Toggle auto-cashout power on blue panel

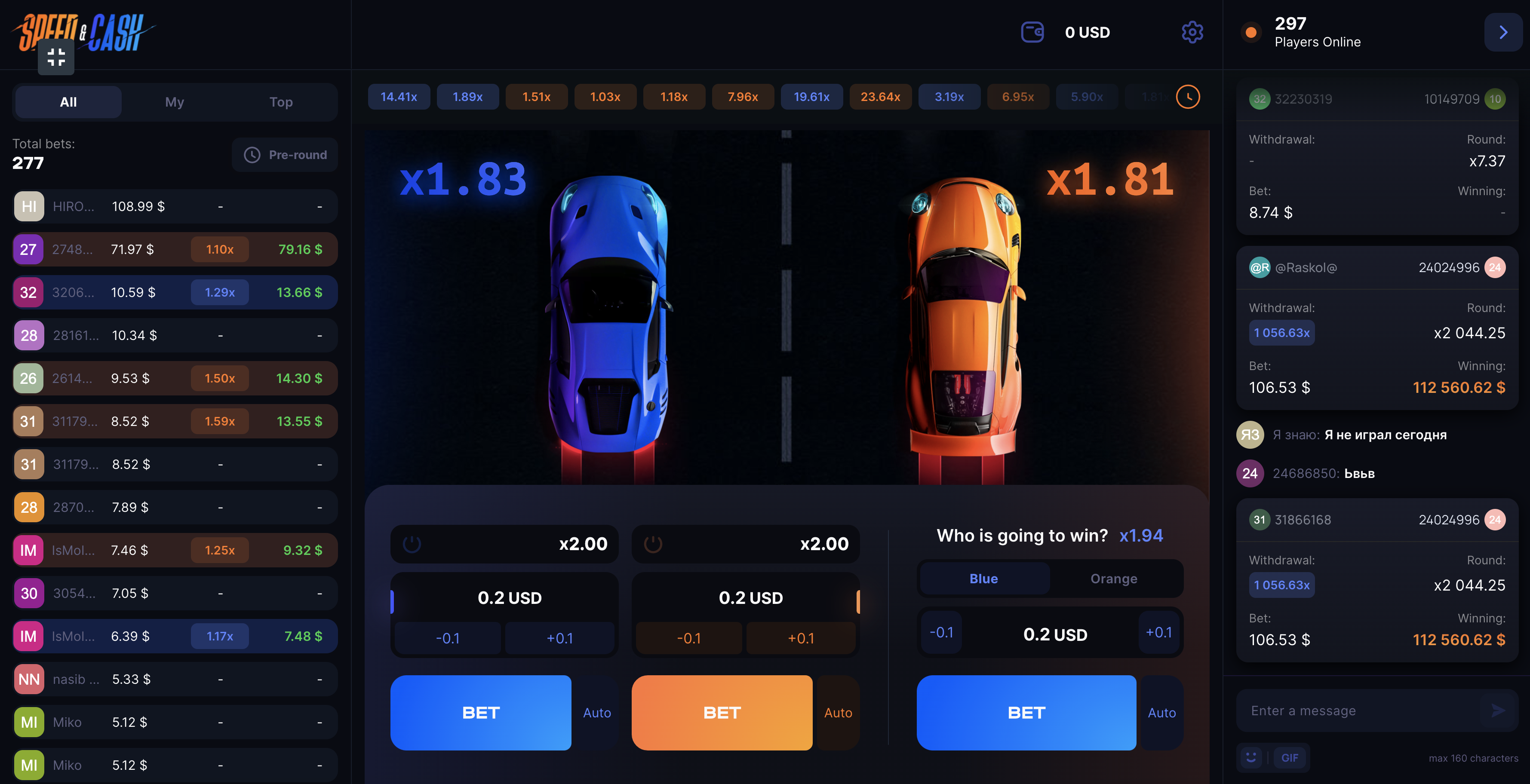(x=412, y=544)
